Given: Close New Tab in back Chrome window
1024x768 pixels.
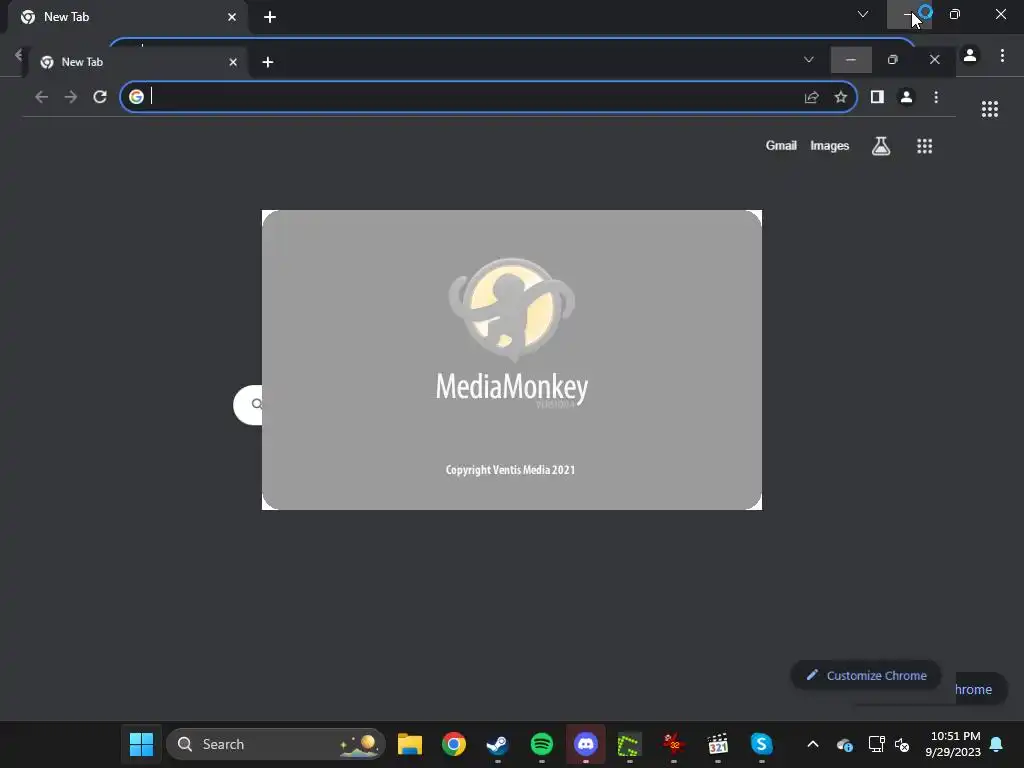Looking at the screenshot, I should (232, 17).
